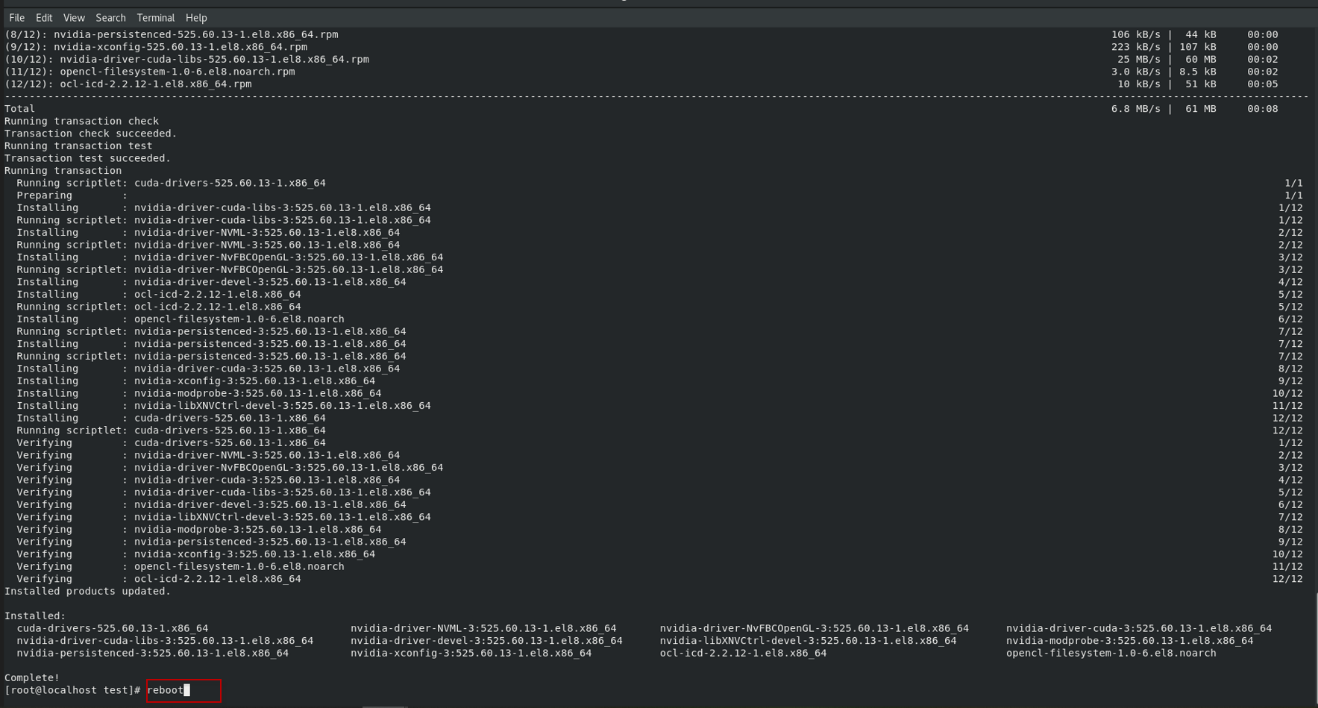1318x708 pixels.
Task: Select the 'Installed:' heading line
Action: pyautogui.click(x=35, y=615)
